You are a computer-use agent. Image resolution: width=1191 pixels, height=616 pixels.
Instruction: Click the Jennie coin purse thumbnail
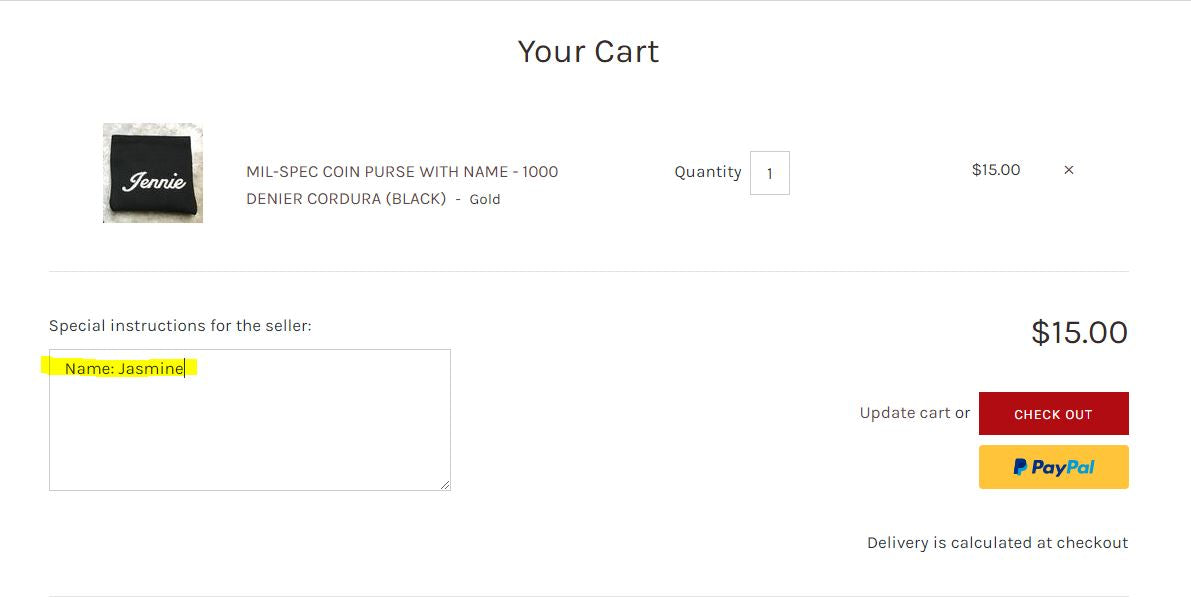153,173
